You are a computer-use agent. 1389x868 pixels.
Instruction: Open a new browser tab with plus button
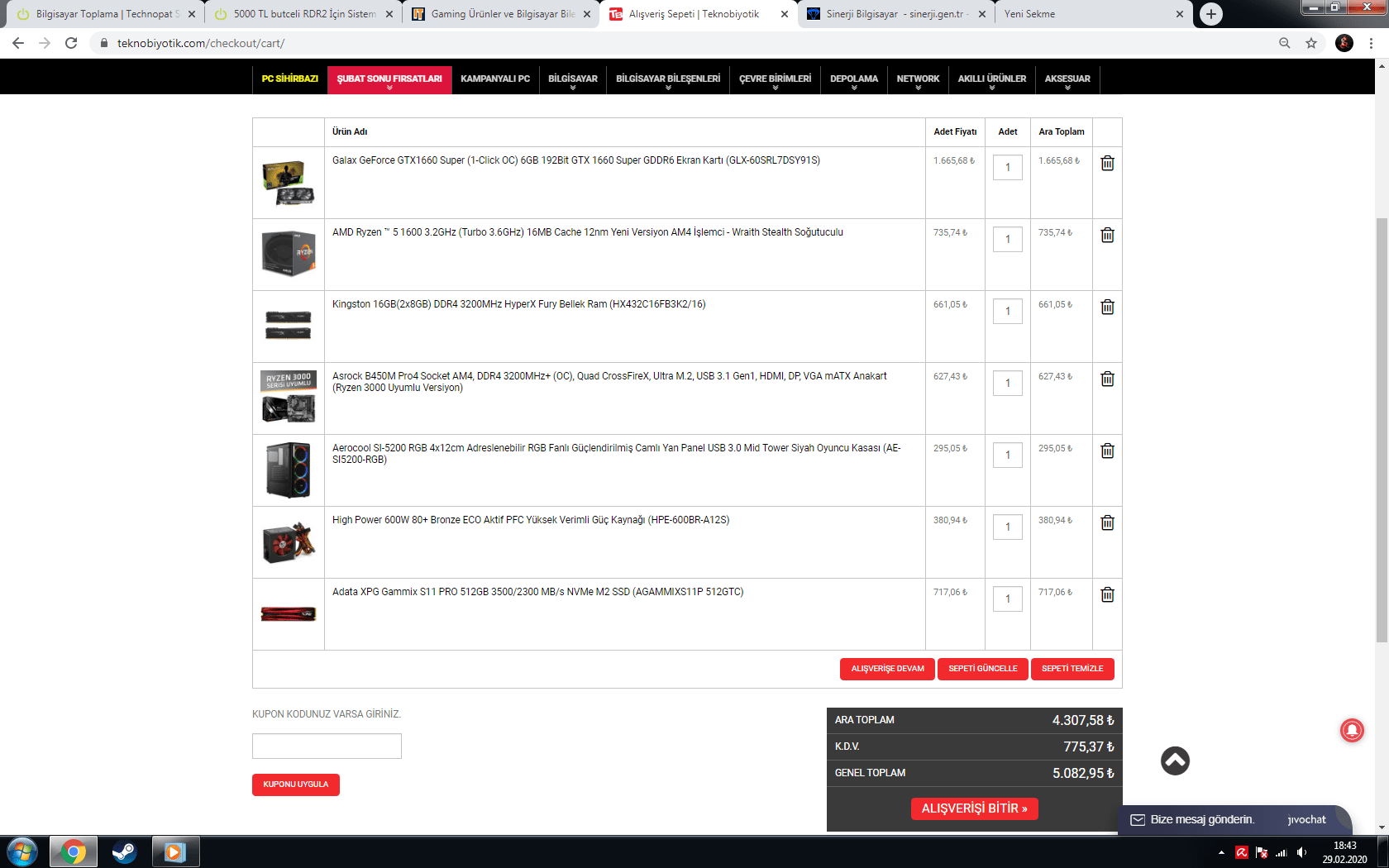coord(1211,14)
